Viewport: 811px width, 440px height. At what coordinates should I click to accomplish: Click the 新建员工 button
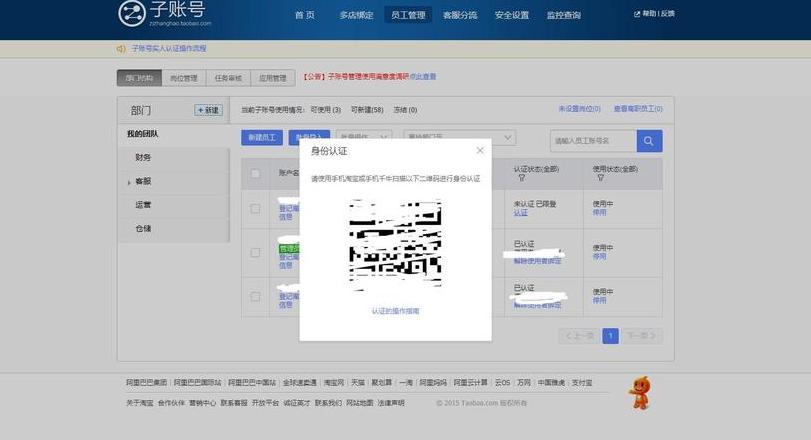262,138
